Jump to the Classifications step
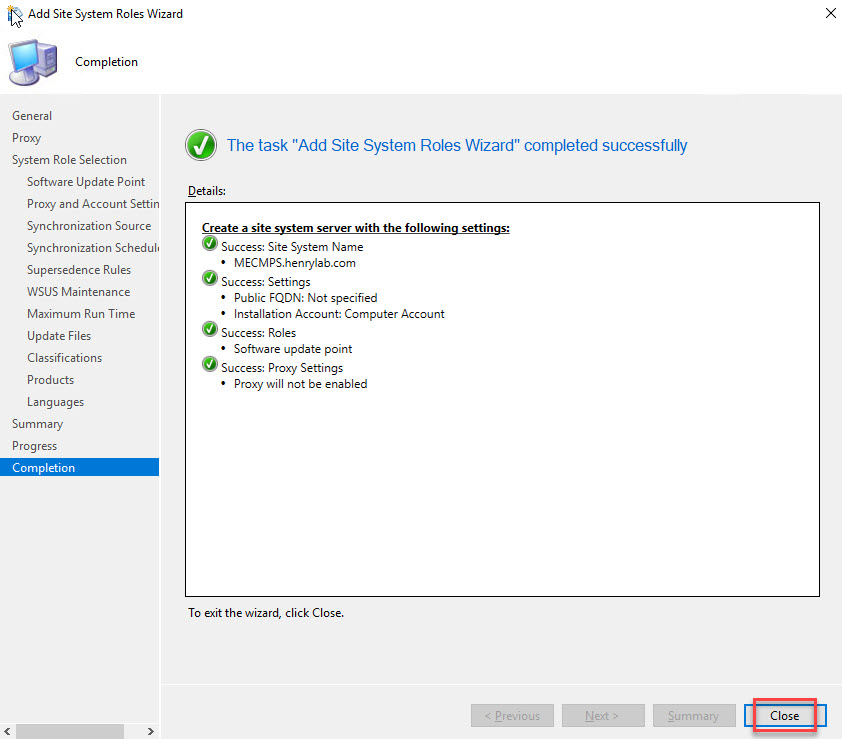The width and height of the screenshot is (842, 739). 64,358
